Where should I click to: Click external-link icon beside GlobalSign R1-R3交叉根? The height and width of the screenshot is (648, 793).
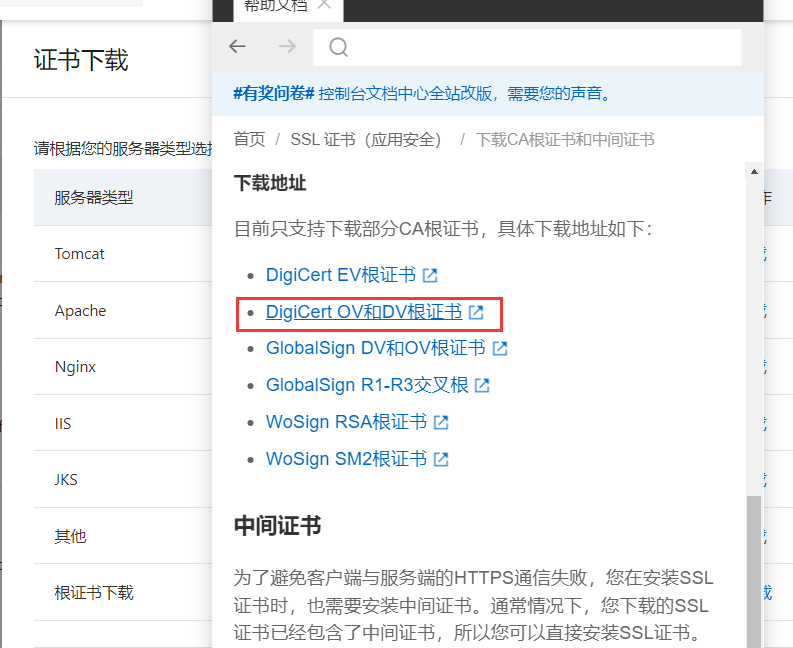[482, 386]
